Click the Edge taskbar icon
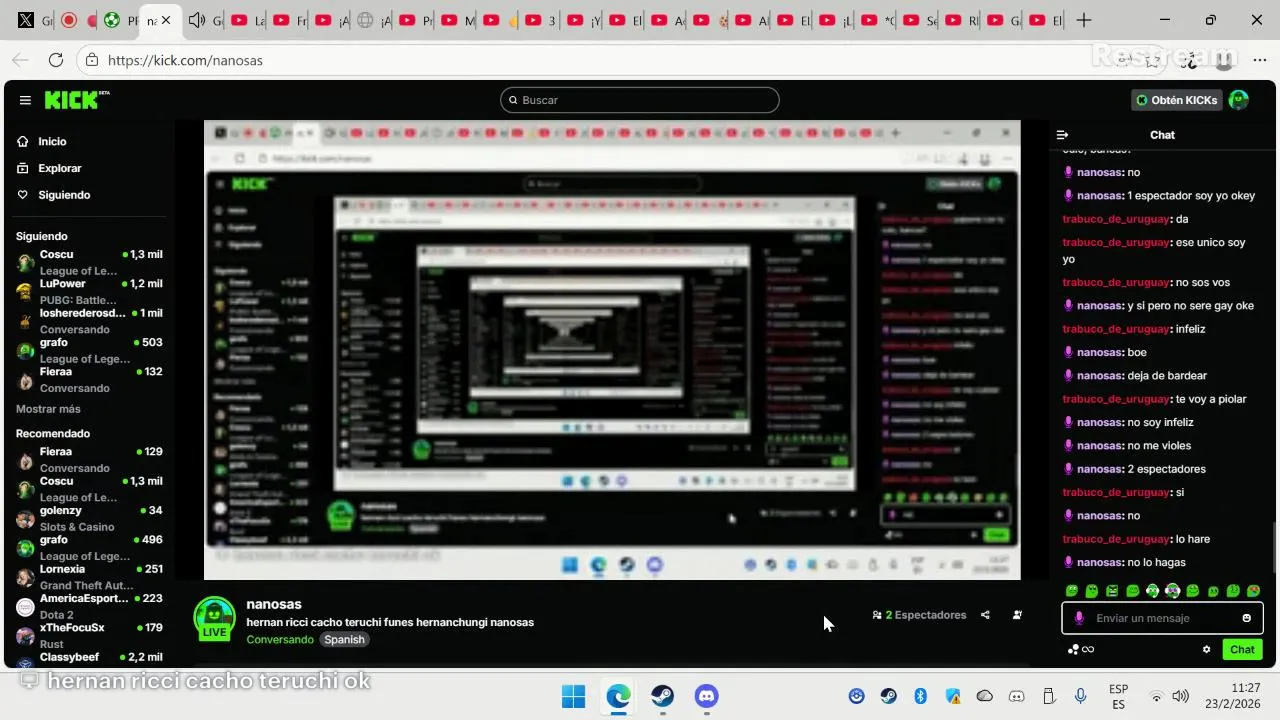This screenshot has width=1280, height=720. (618, 696)
